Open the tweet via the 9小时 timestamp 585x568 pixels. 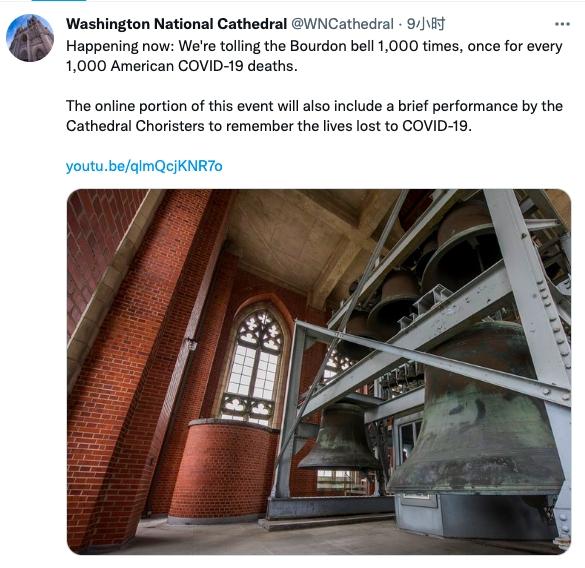[x=426, y=24]
